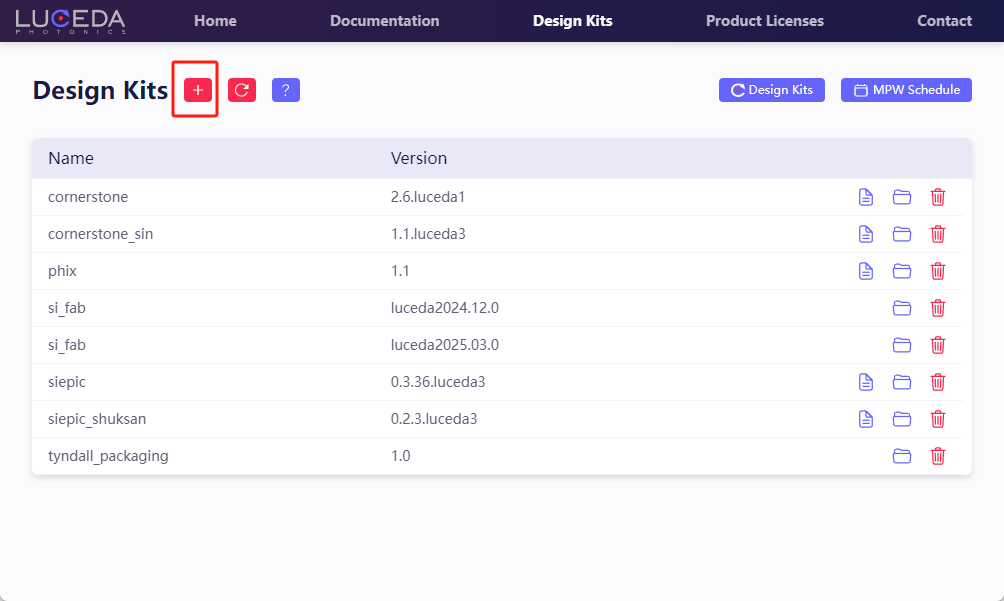Open the Contact page
This screenshot has height=601, width=1004.
click(944, 21)
